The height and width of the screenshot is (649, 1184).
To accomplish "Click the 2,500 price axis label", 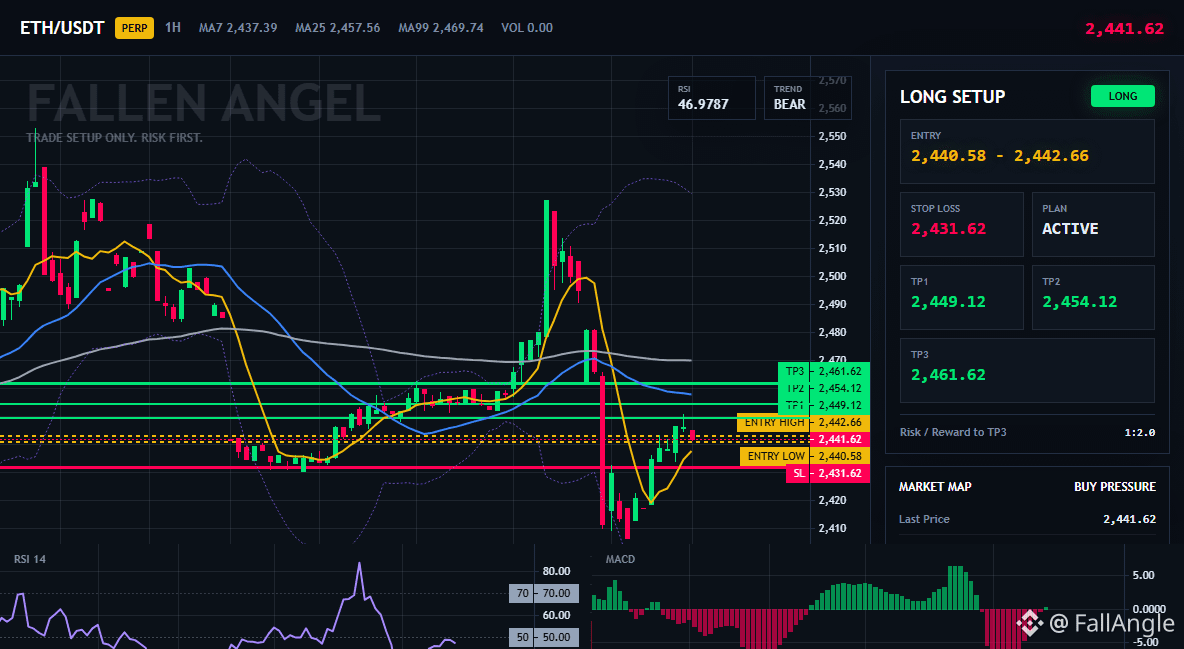I will pos(832,277).
